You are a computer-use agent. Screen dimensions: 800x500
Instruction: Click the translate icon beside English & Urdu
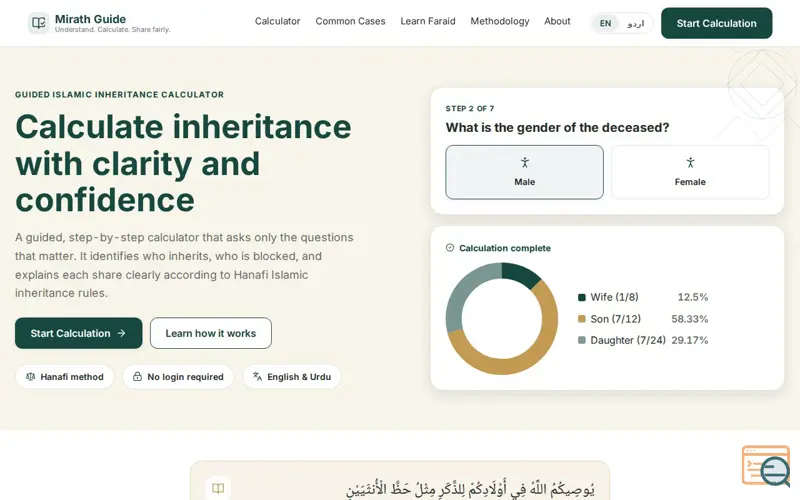[258, 377]
